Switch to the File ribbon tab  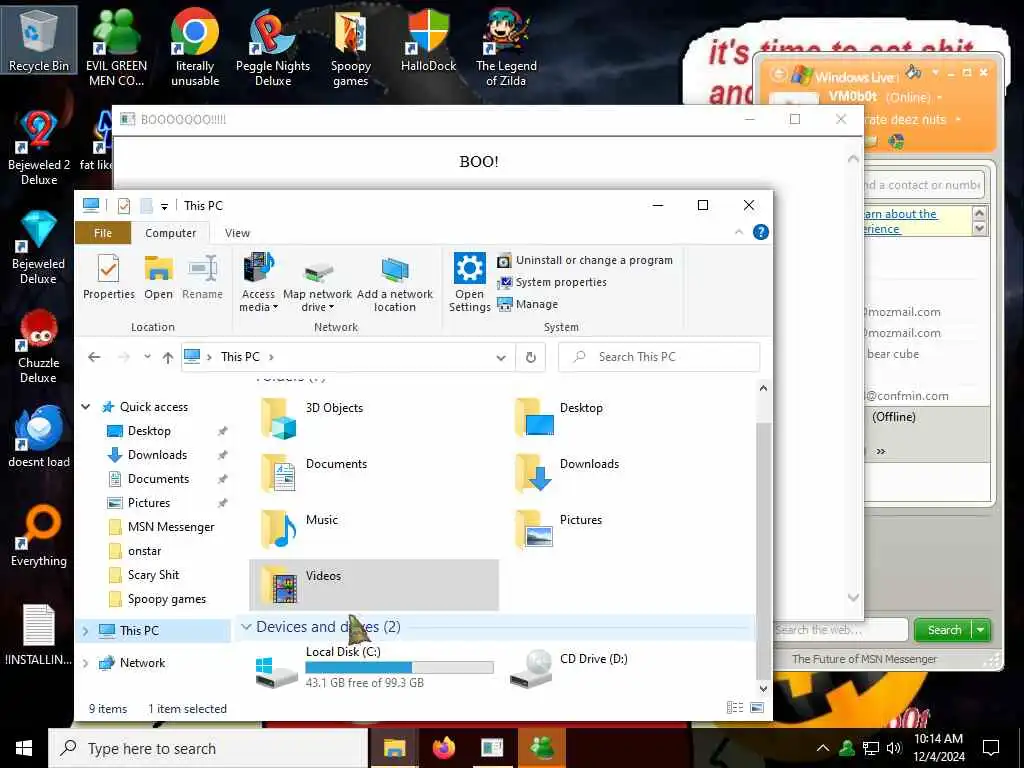(x=103, y=233)
